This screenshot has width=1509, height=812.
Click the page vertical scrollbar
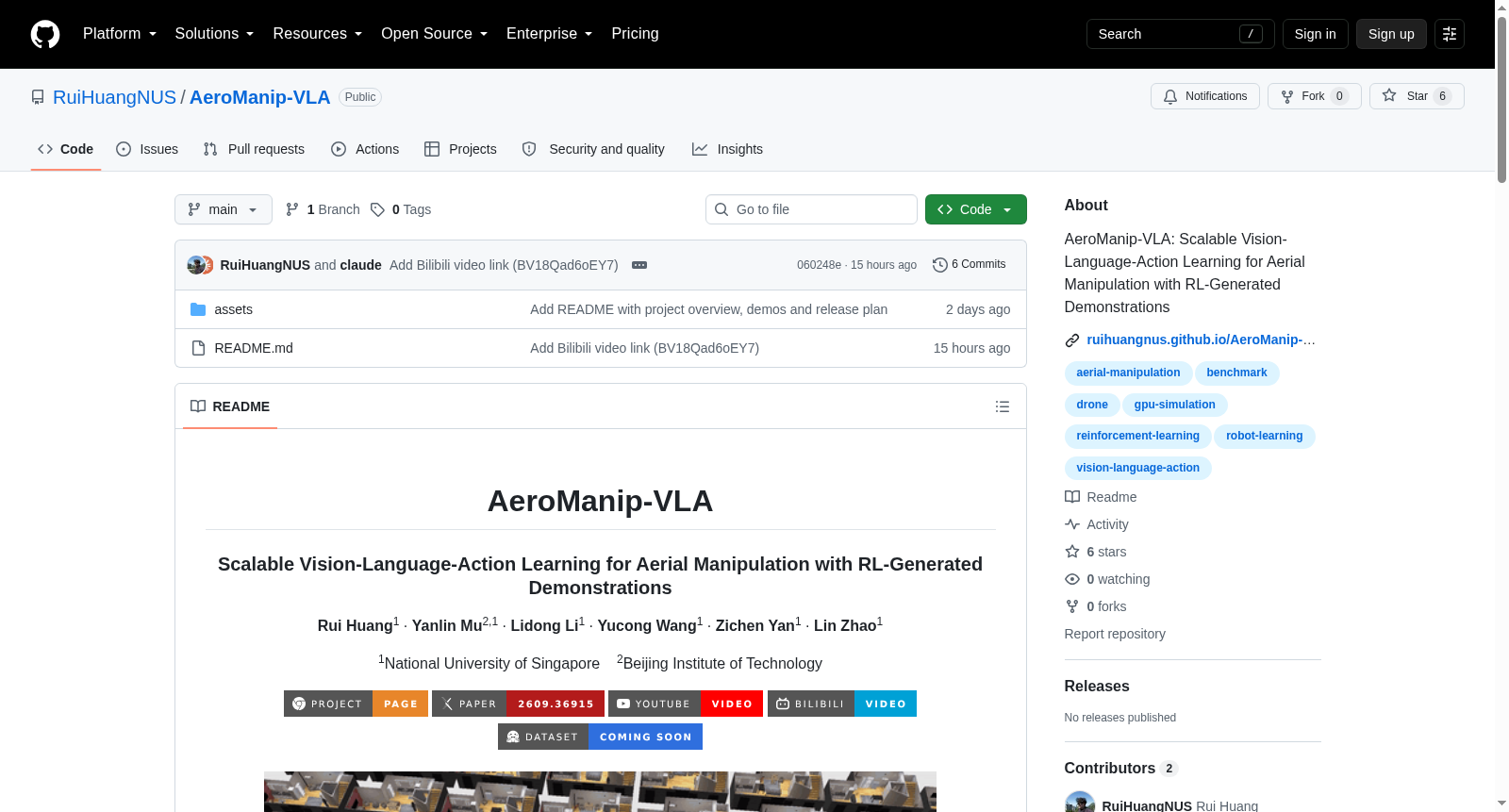1501,406
